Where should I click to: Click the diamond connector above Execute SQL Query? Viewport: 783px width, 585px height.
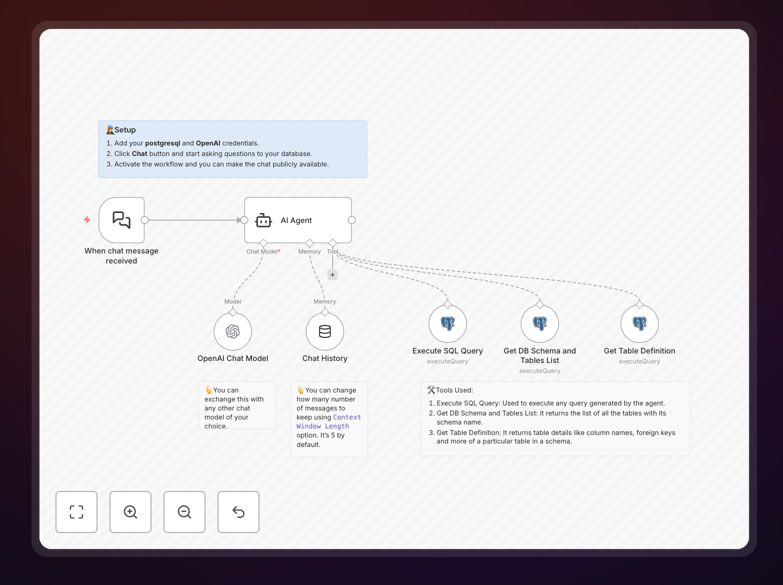pos(447,305)
